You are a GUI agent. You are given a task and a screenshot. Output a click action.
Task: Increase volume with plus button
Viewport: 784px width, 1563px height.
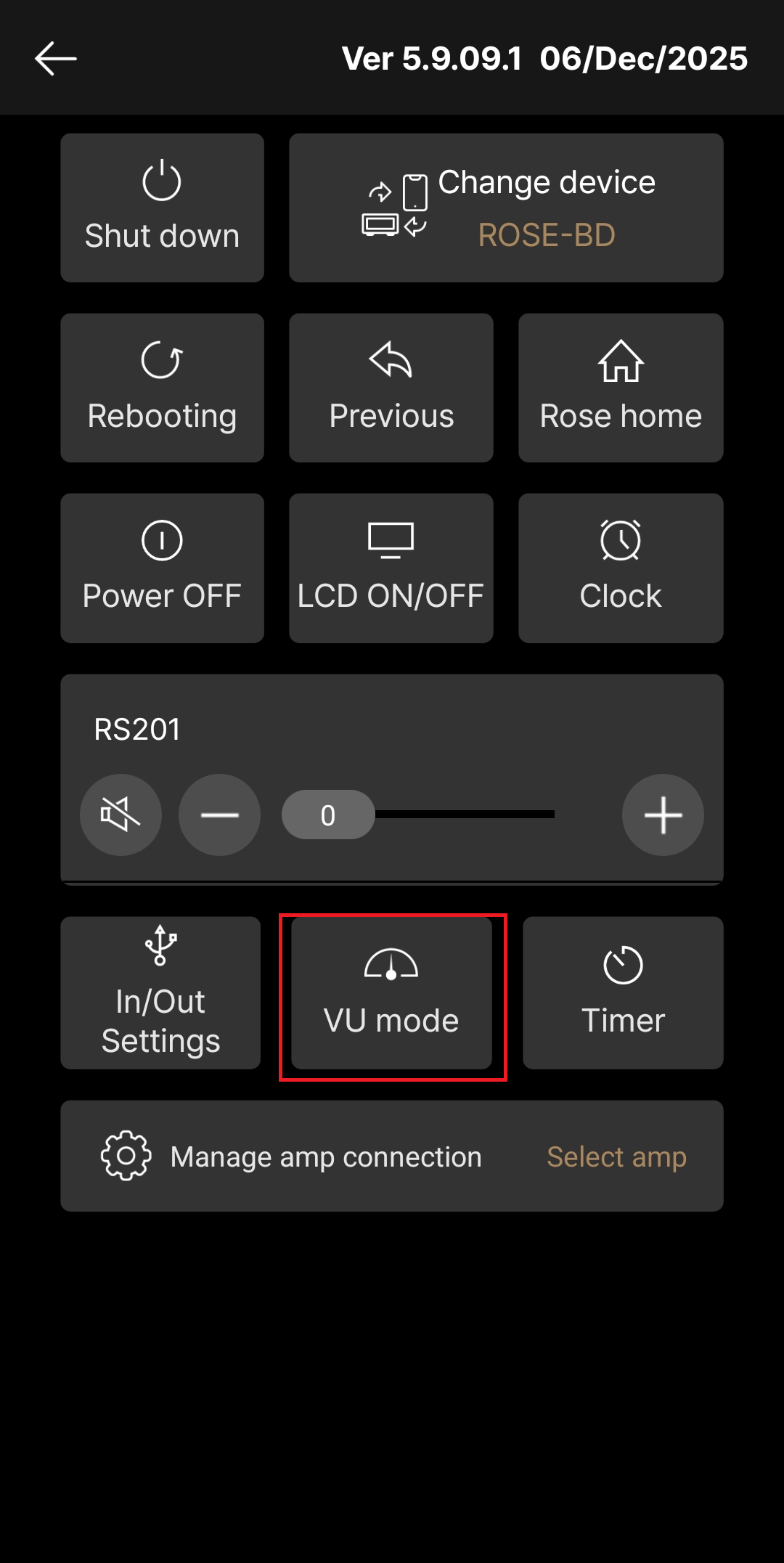tap(663, 815)
